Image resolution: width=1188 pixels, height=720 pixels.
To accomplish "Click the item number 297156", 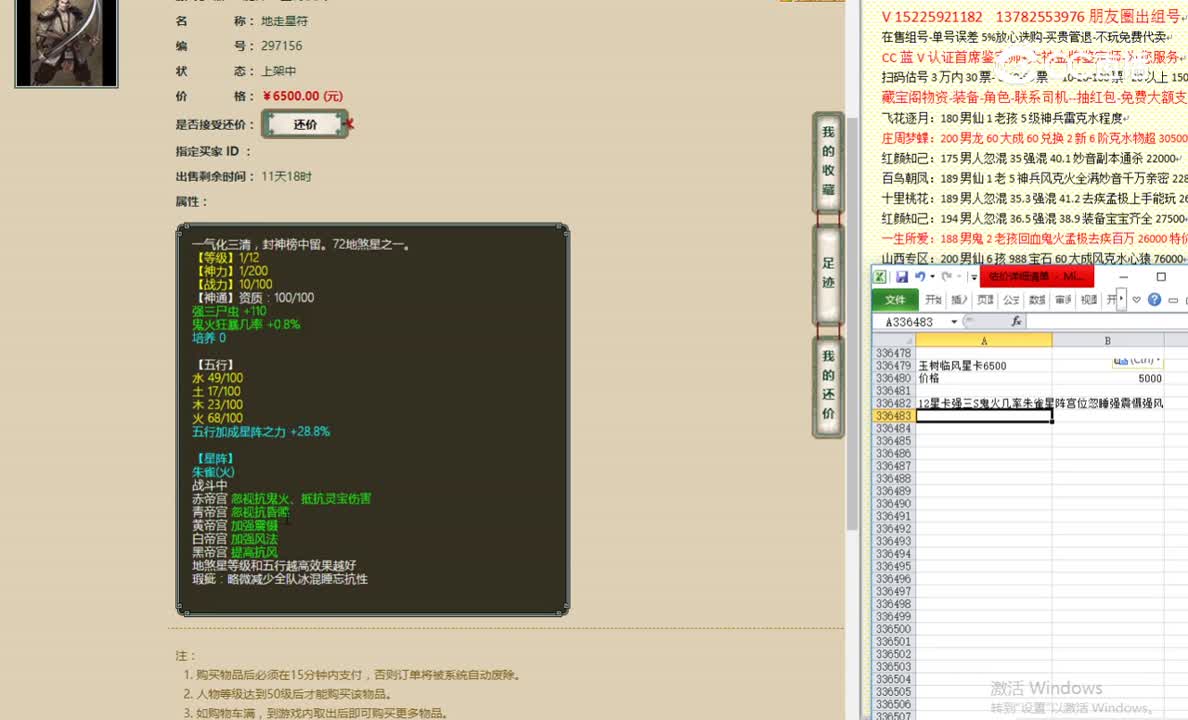I will 282,45.
